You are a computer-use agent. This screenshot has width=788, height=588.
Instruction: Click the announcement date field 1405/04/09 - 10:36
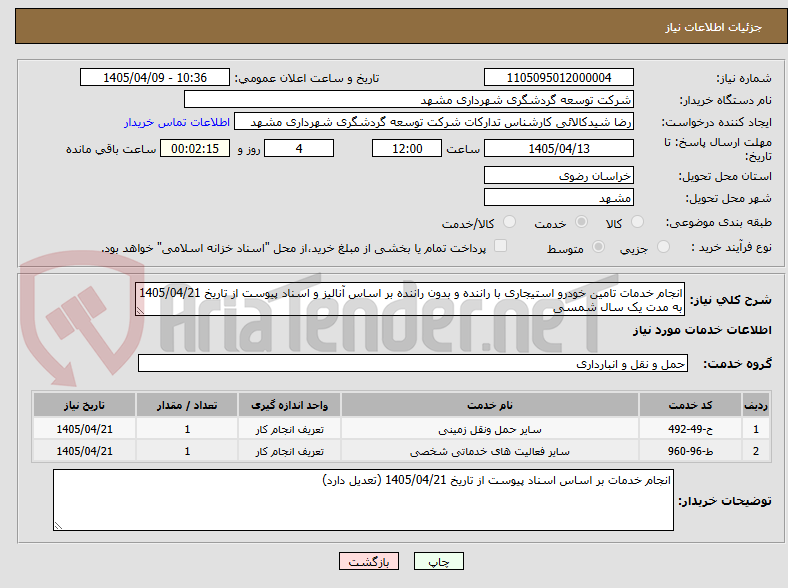155,77
